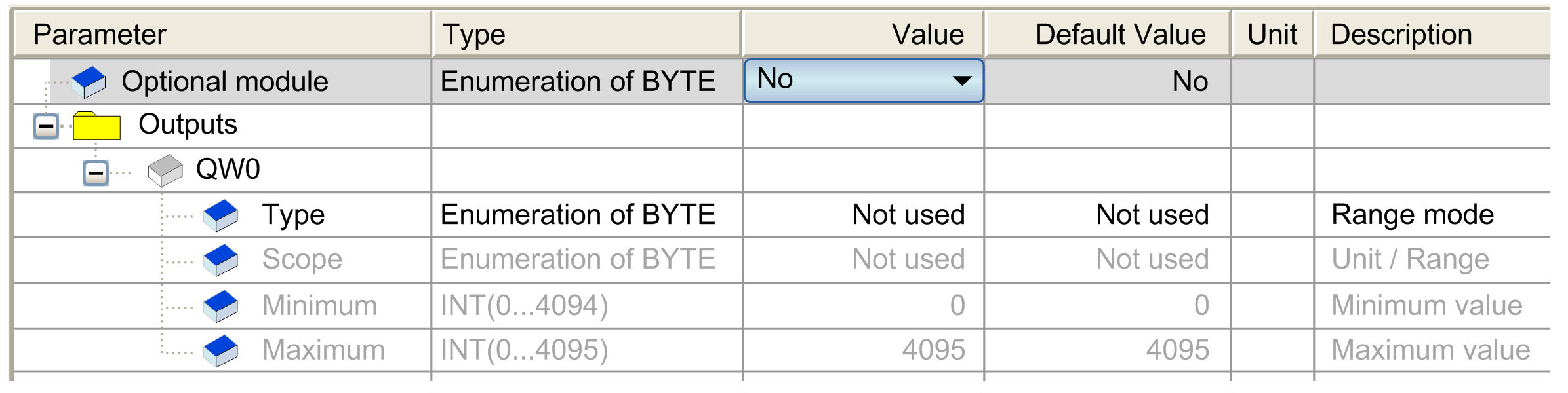
Task: Click the blue cube icon beside Optional module
Action: click(x=89, y=82)
